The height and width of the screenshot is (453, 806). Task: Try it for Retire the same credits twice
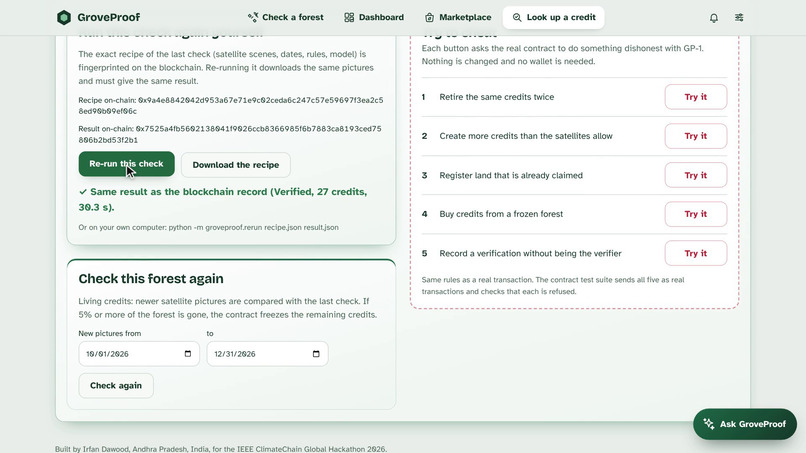[695, 97]
